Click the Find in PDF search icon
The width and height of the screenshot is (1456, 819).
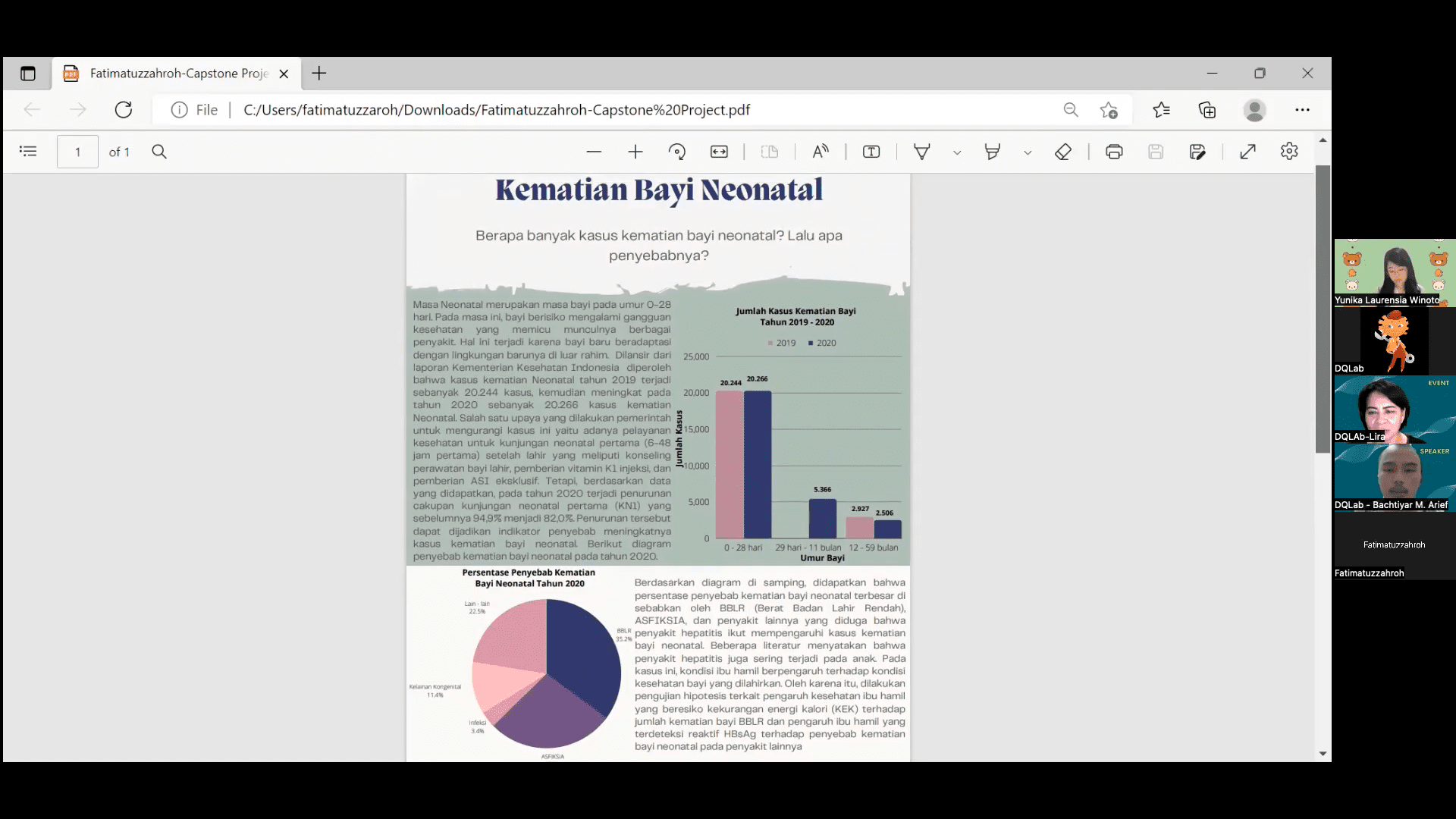click(159, 152)
